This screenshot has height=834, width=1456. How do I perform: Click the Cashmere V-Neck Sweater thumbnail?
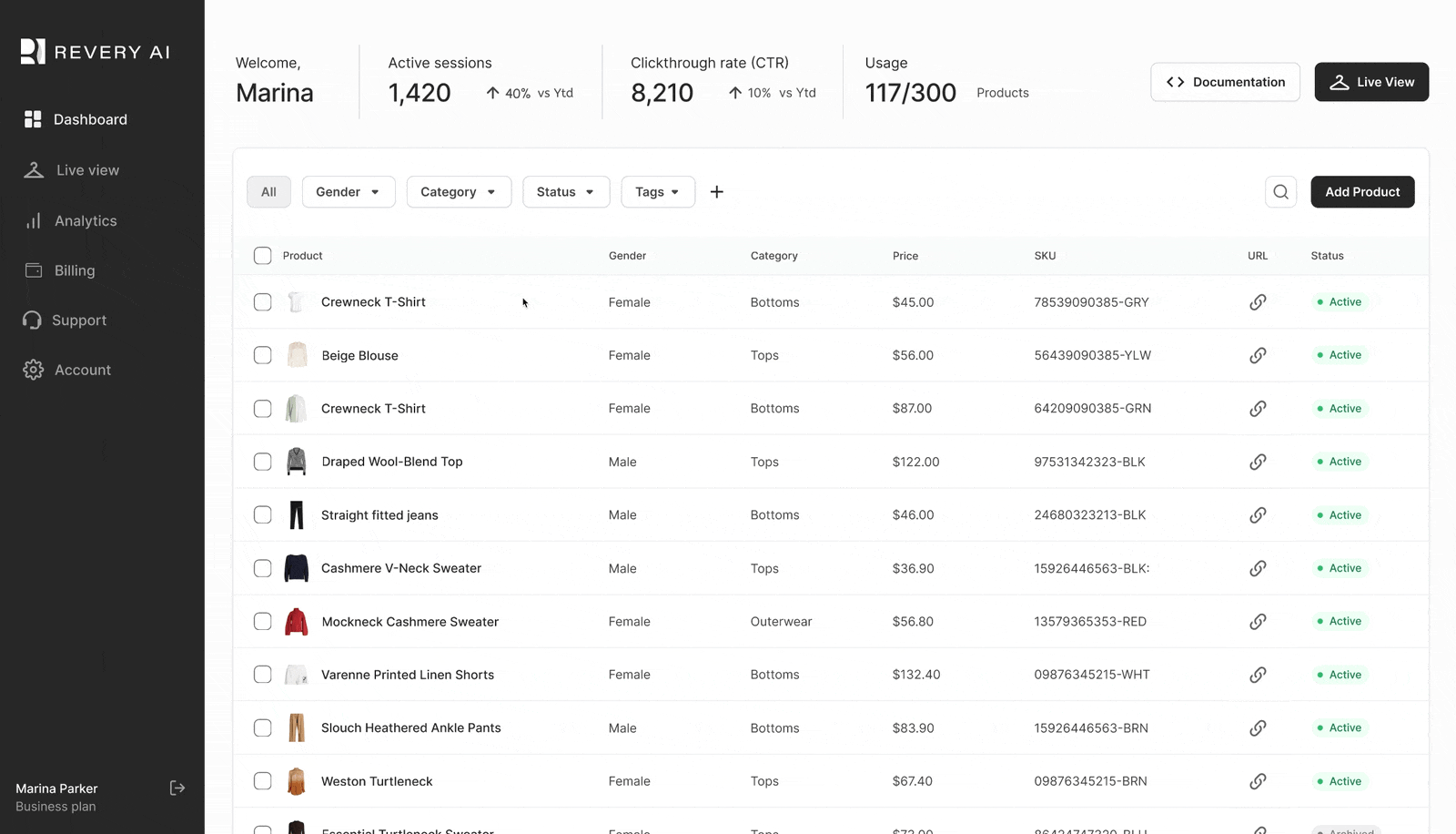coord(297,568)
